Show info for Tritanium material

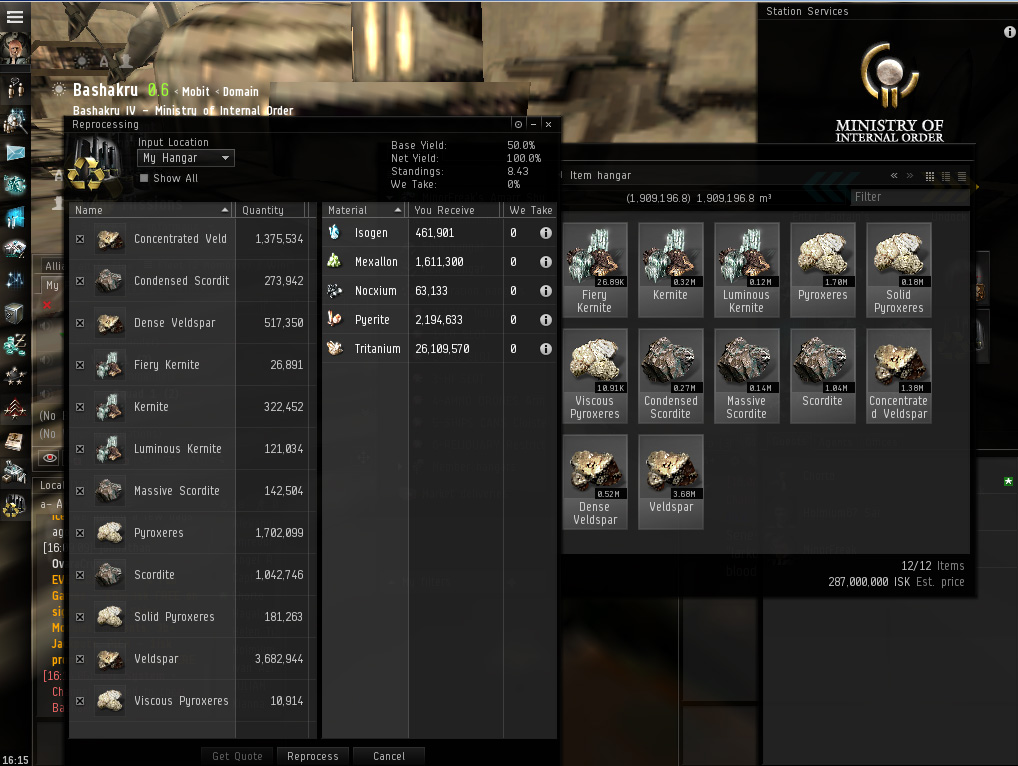click(545, 349)
